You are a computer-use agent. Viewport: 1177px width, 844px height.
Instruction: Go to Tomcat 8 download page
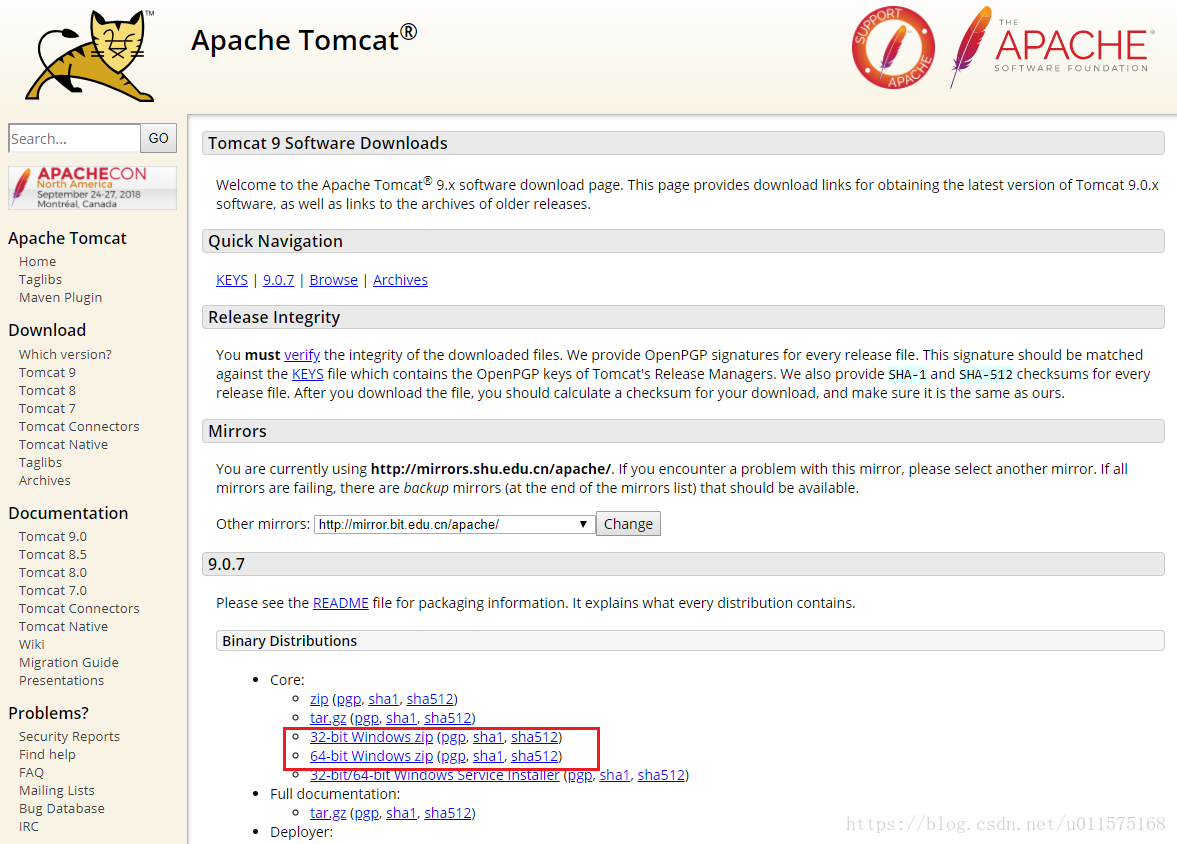pos(47,390)
